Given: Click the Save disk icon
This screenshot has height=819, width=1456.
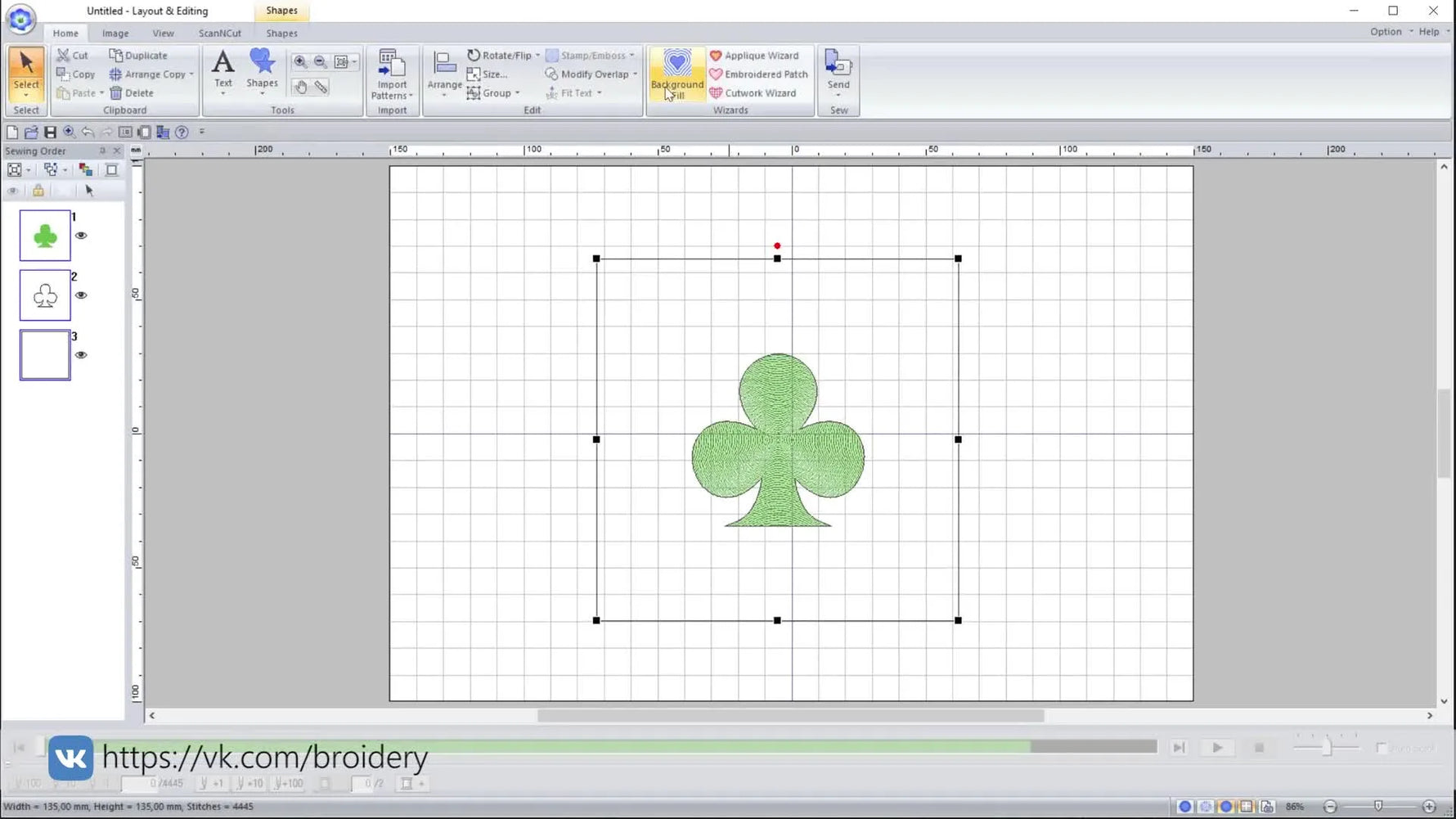Looking at the screenshot, I should (x=50, y=132).
